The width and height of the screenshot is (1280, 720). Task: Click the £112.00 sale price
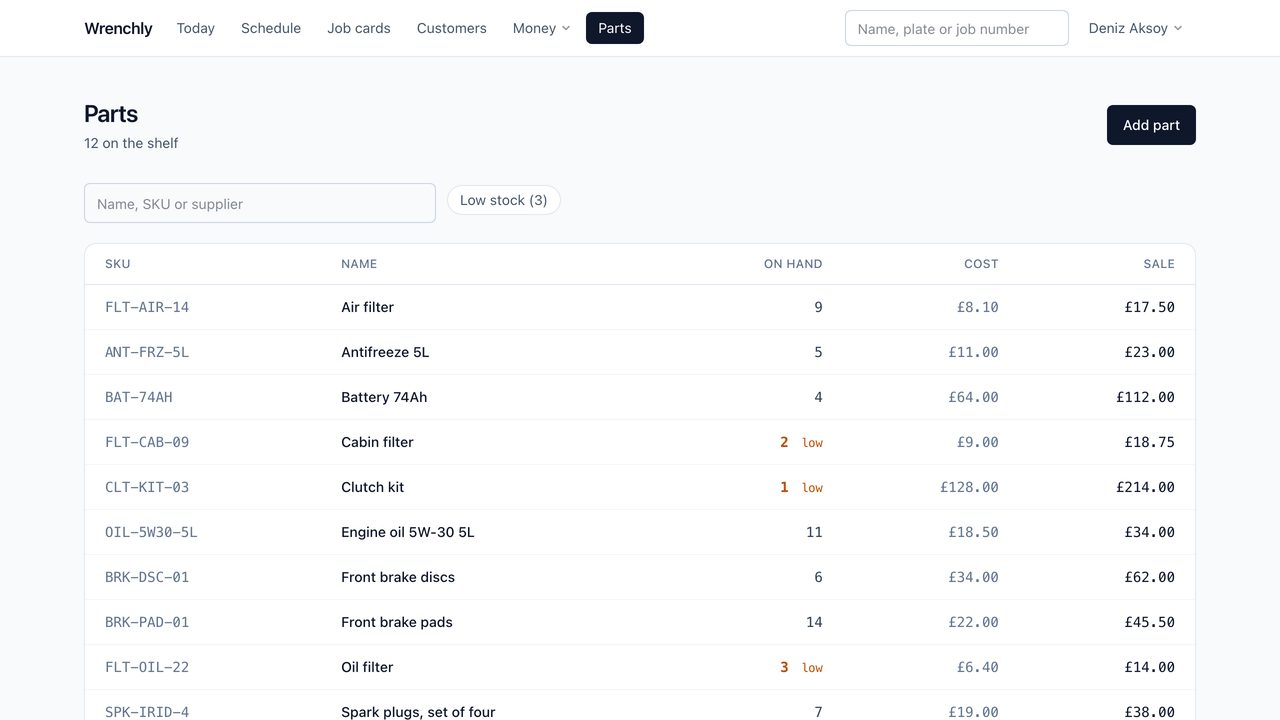1145,397
